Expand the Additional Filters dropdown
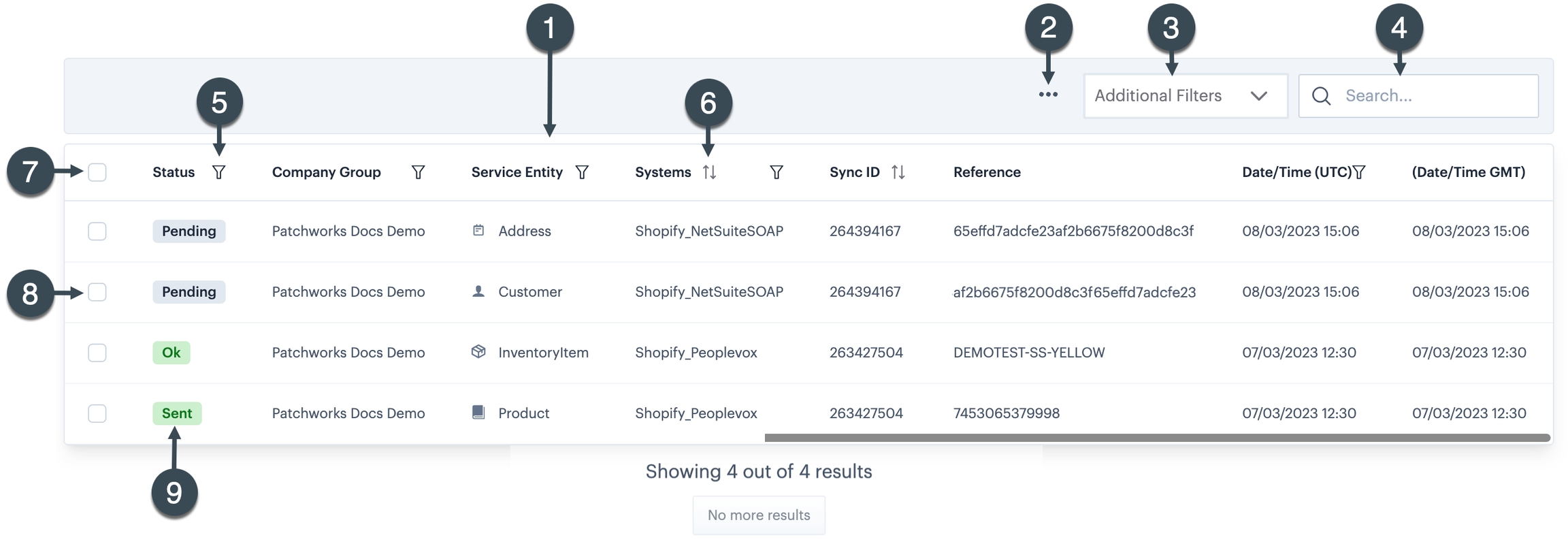Screen dimensions: 1568x546 coord(1185,96)
